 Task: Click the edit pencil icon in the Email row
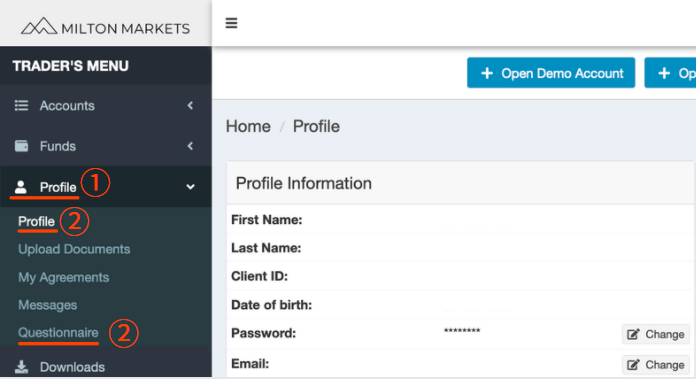(633, 365)
